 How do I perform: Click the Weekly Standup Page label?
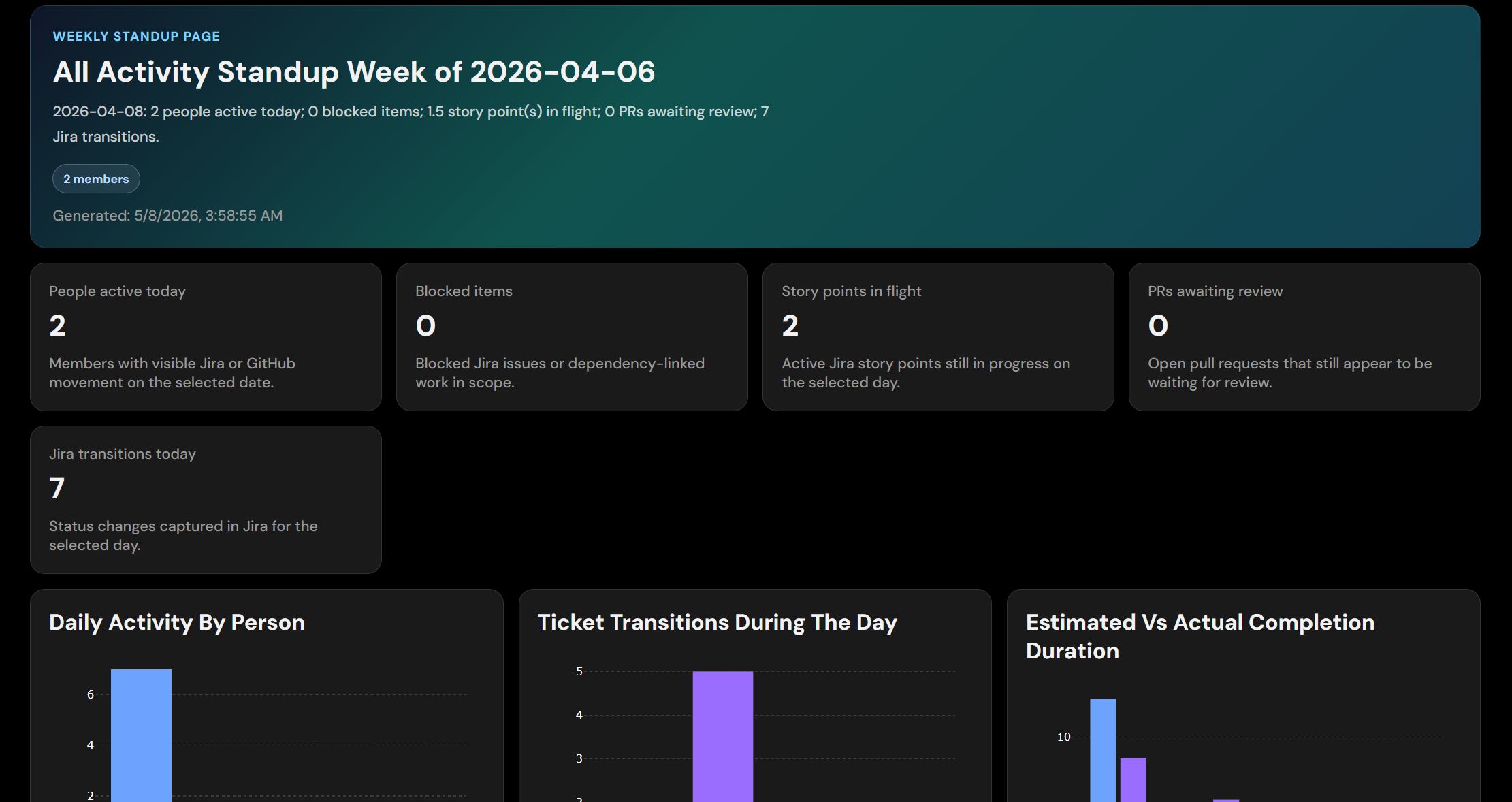pos(136,36)
